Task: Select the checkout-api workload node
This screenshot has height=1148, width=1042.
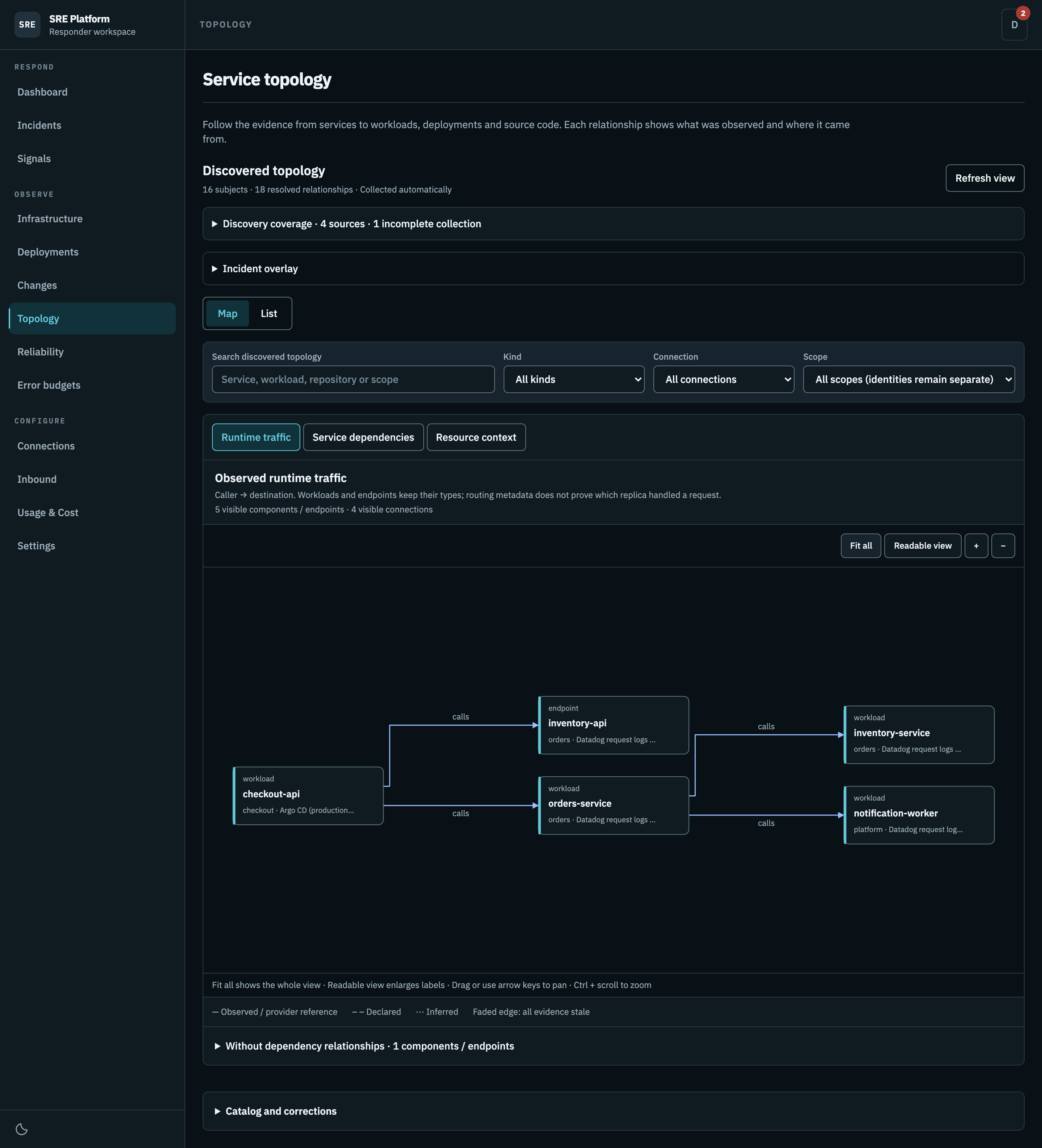Action: click(308, 795)
